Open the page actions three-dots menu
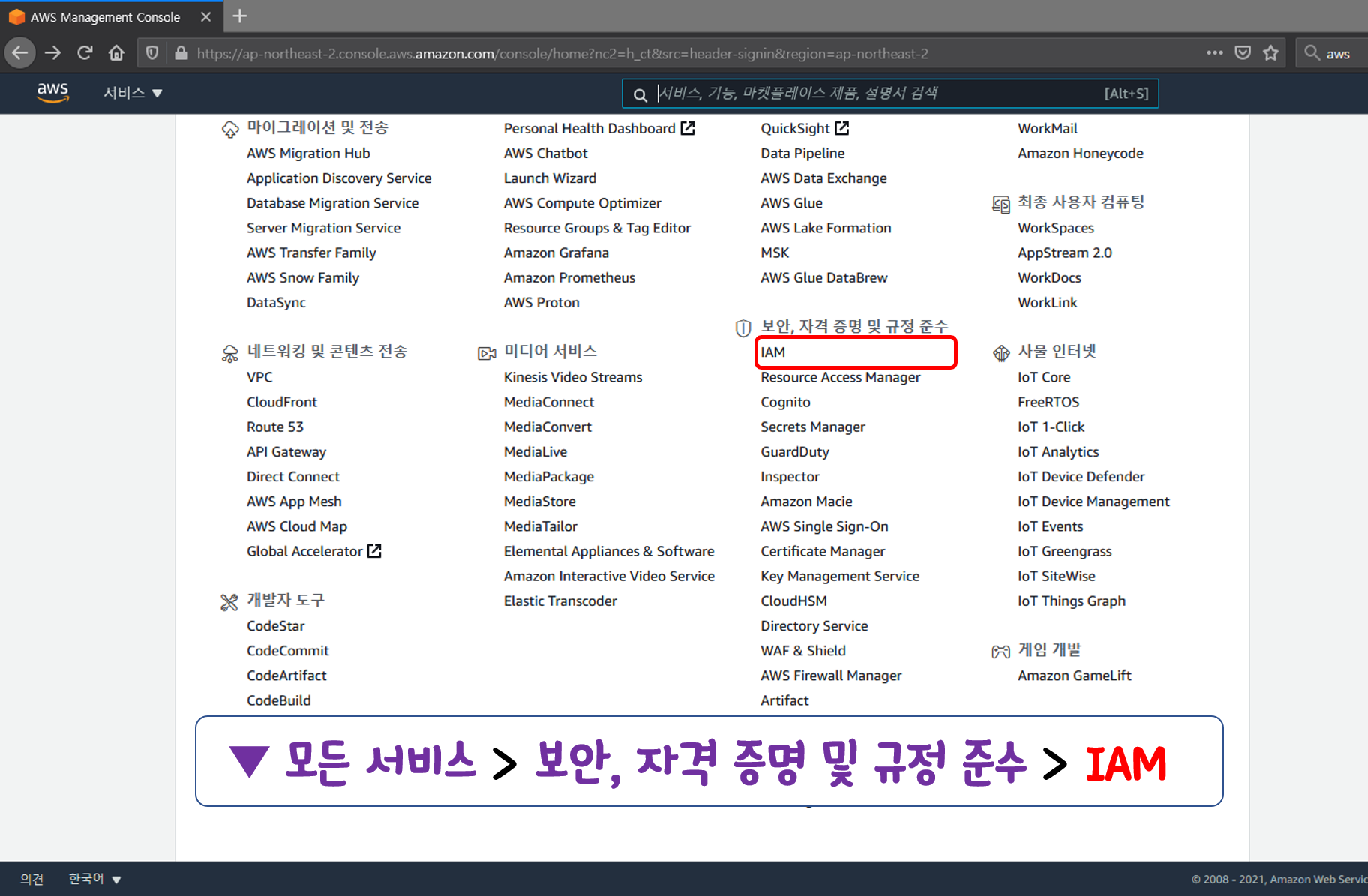1368x896 pixels. click(1215, 53)
